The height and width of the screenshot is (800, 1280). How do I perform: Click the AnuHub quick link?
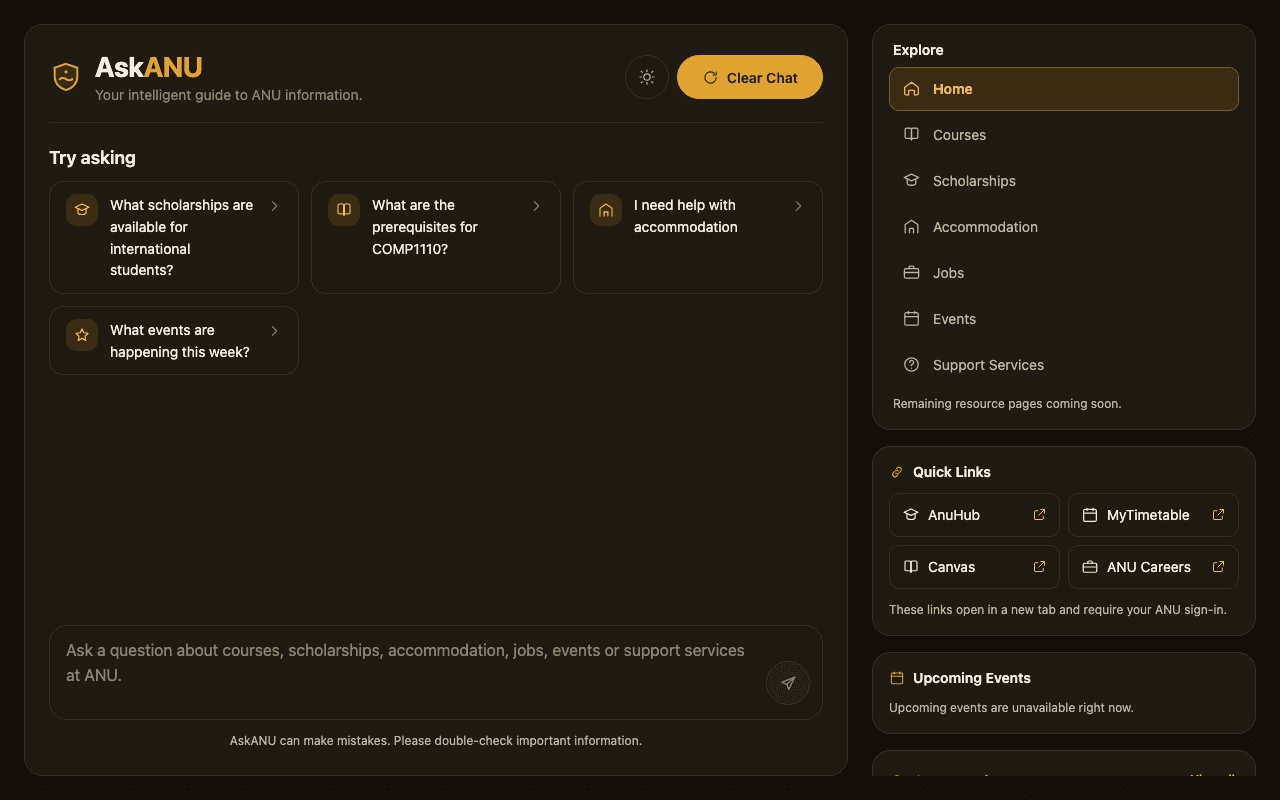[974, 515]
